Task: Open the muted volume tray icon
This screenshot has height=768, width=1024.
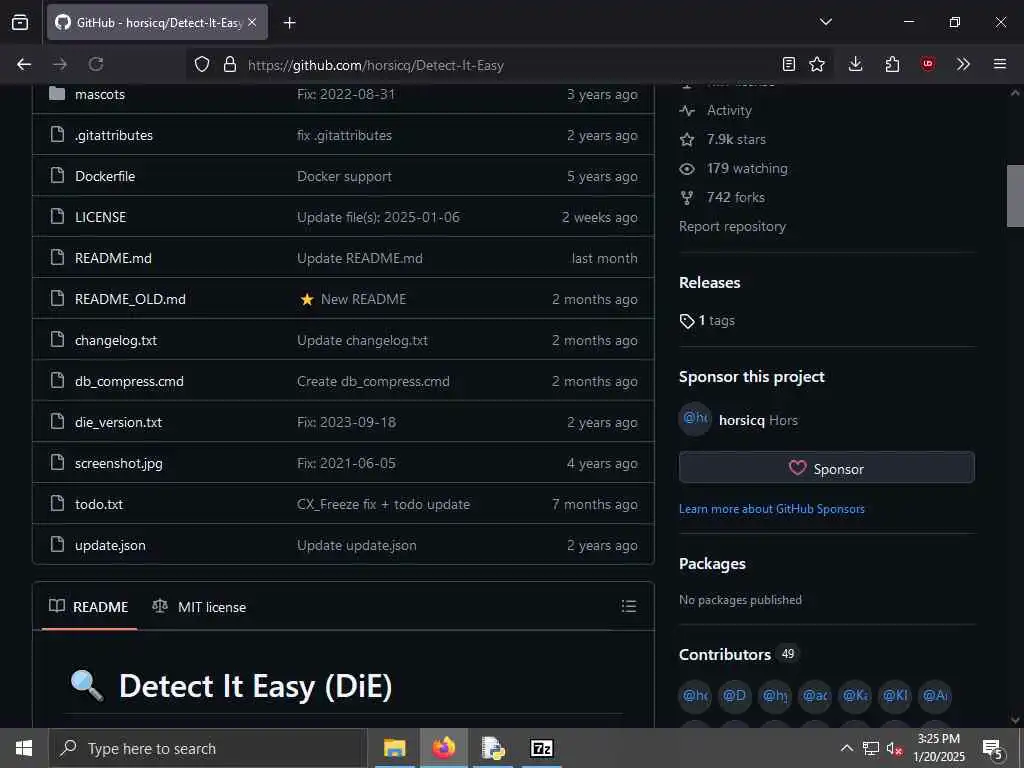Action: click(893, 748)
